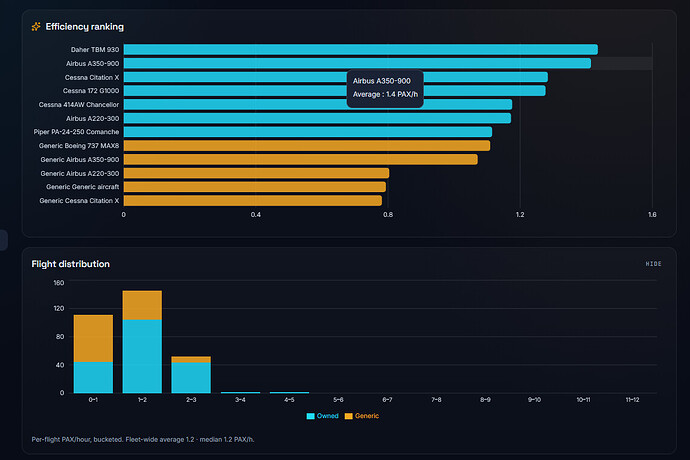Screen dimensions: 690x460
Task: Click the cyan segment of 1-2 bar
Action: click(142, 356)
